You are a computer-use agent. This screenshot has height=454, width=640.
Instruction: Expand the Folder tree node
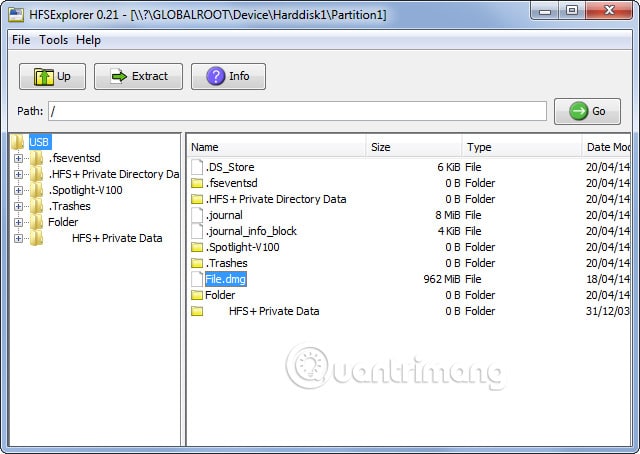pos(18,222)
